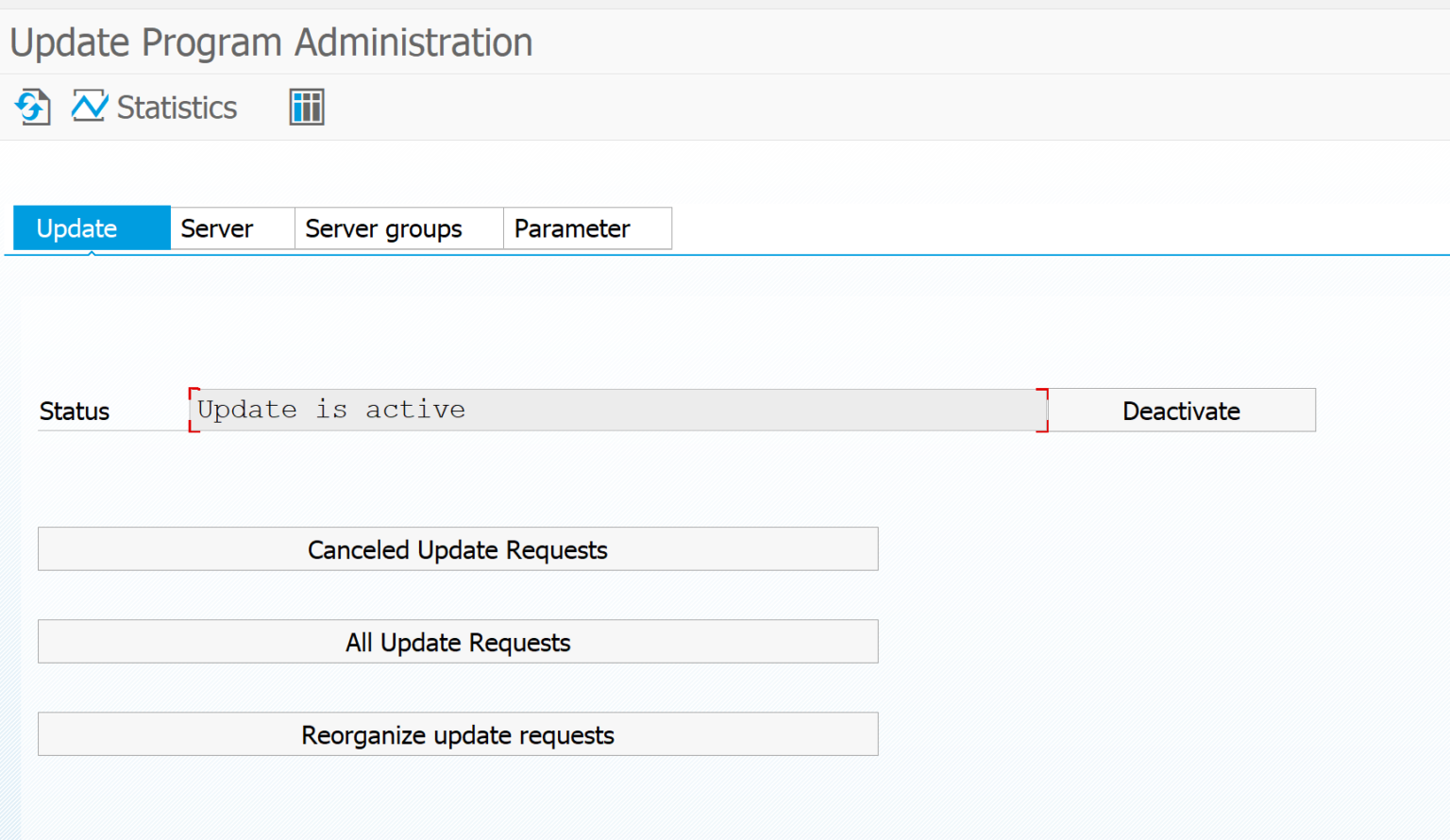Click the Update Program Administration title

(x=271, y=42)
